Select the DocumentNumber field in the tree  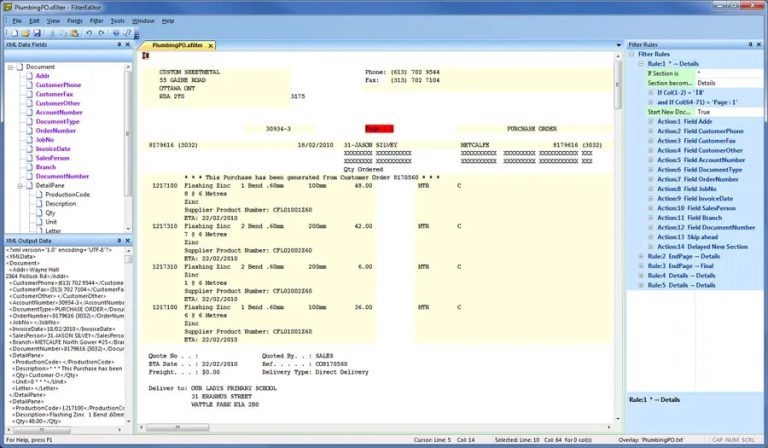(62, 176)
